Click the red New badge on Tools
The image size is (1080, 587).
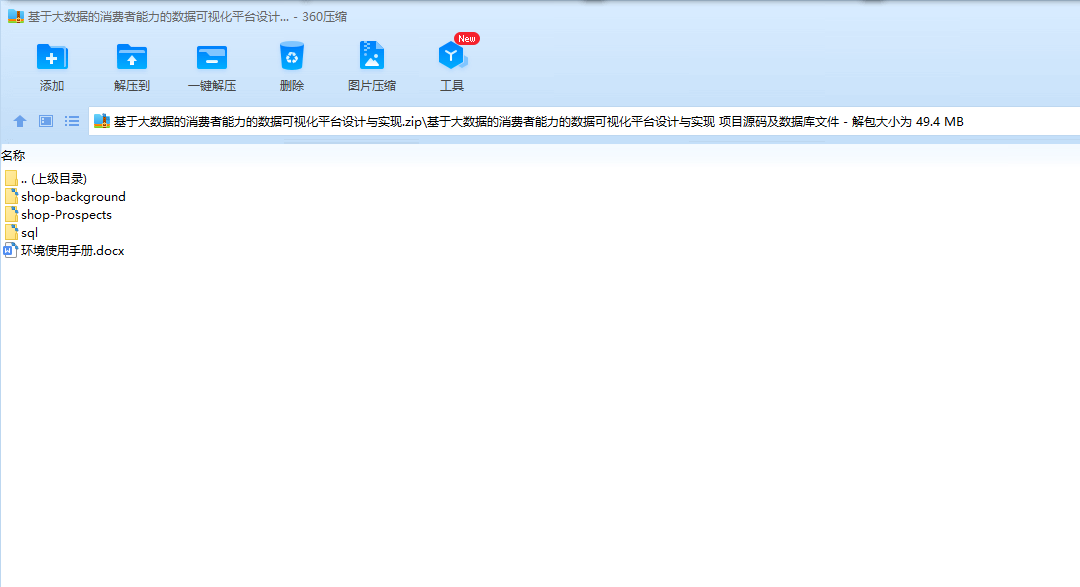(467, 39)
